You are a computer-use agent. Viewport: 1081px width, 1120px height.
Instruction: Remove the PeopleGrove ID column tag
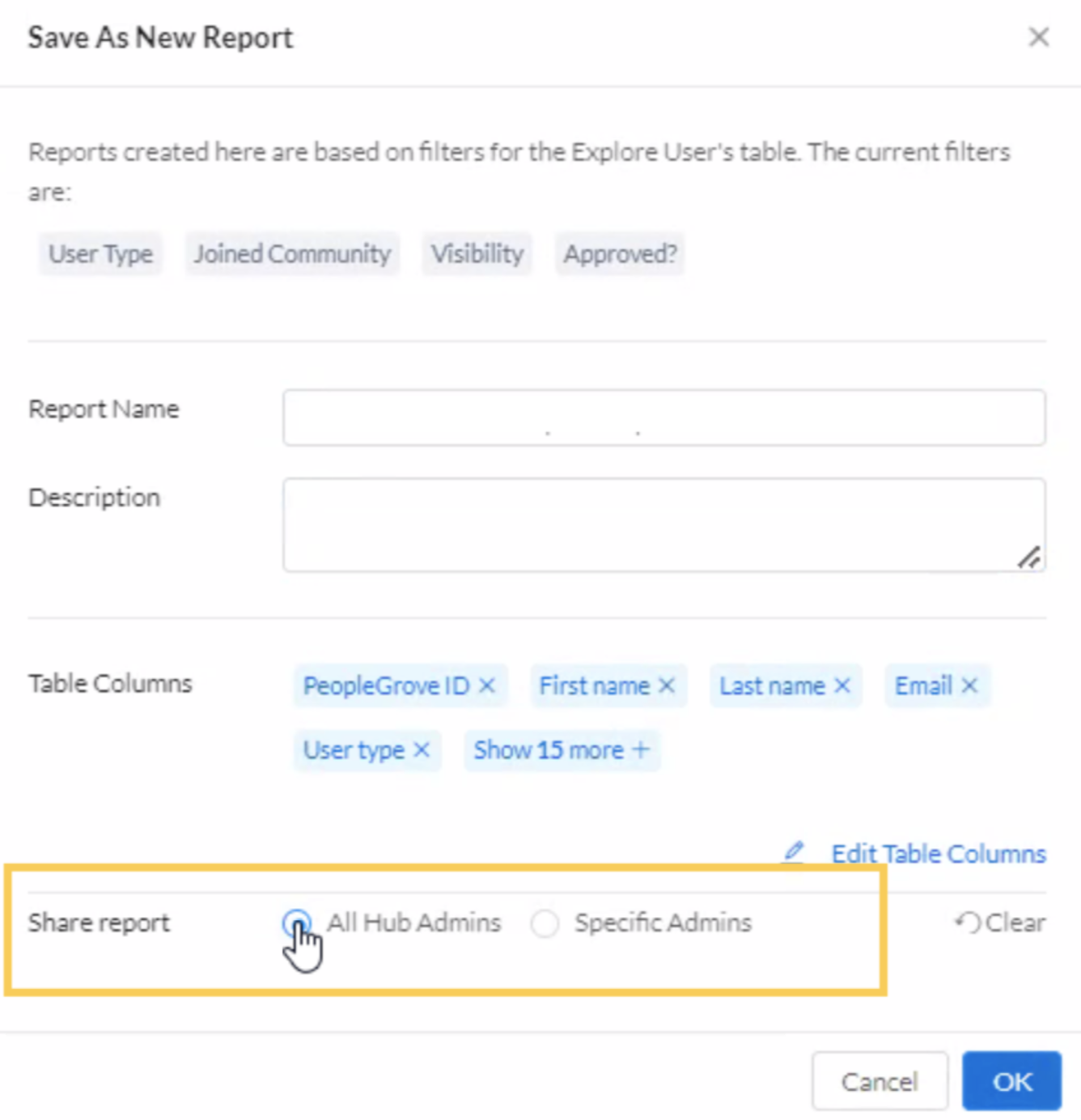point(487,685)
